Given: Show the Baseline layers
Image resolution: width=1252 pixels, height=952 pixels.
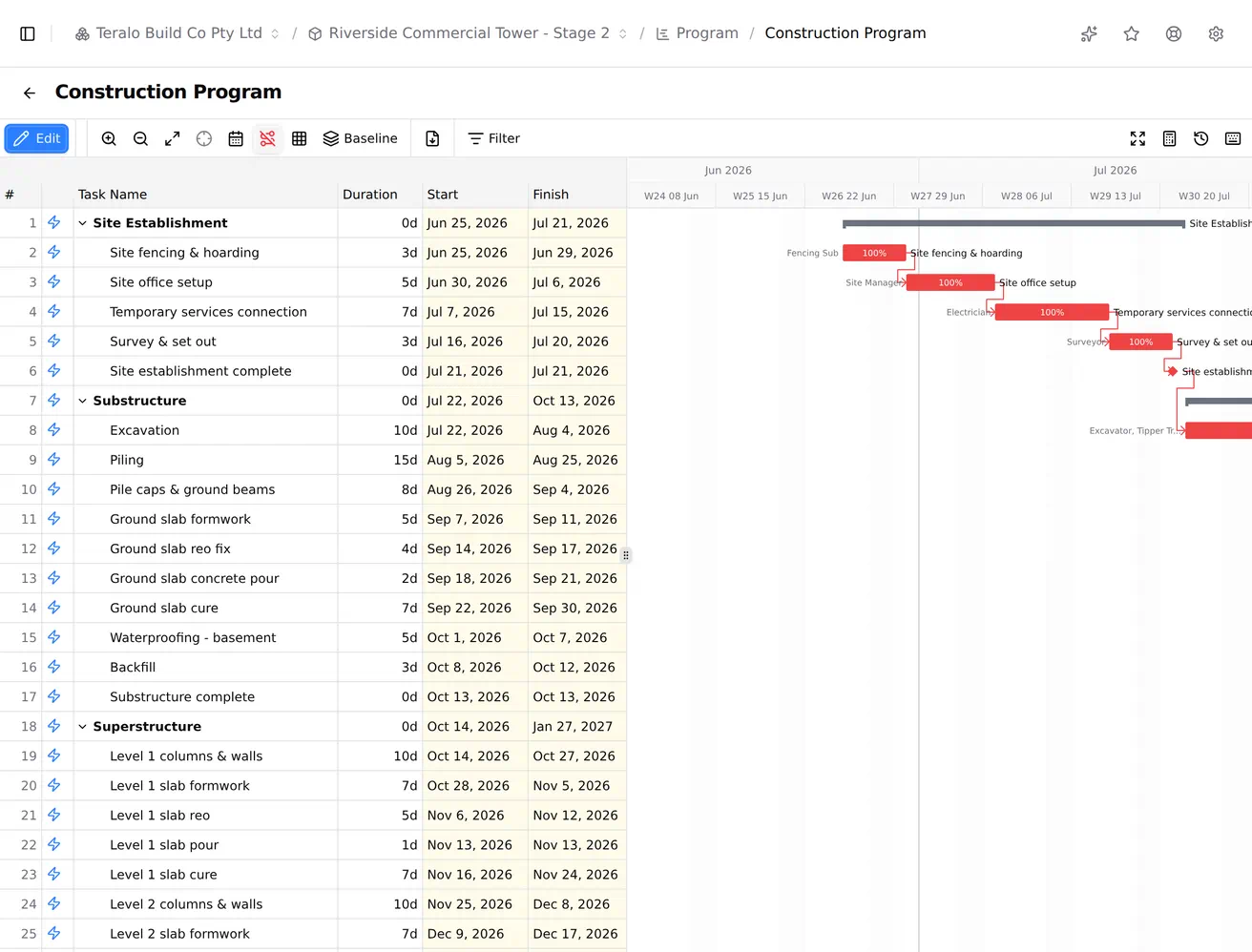Looking at the screenshot, I should click(361, 138).
